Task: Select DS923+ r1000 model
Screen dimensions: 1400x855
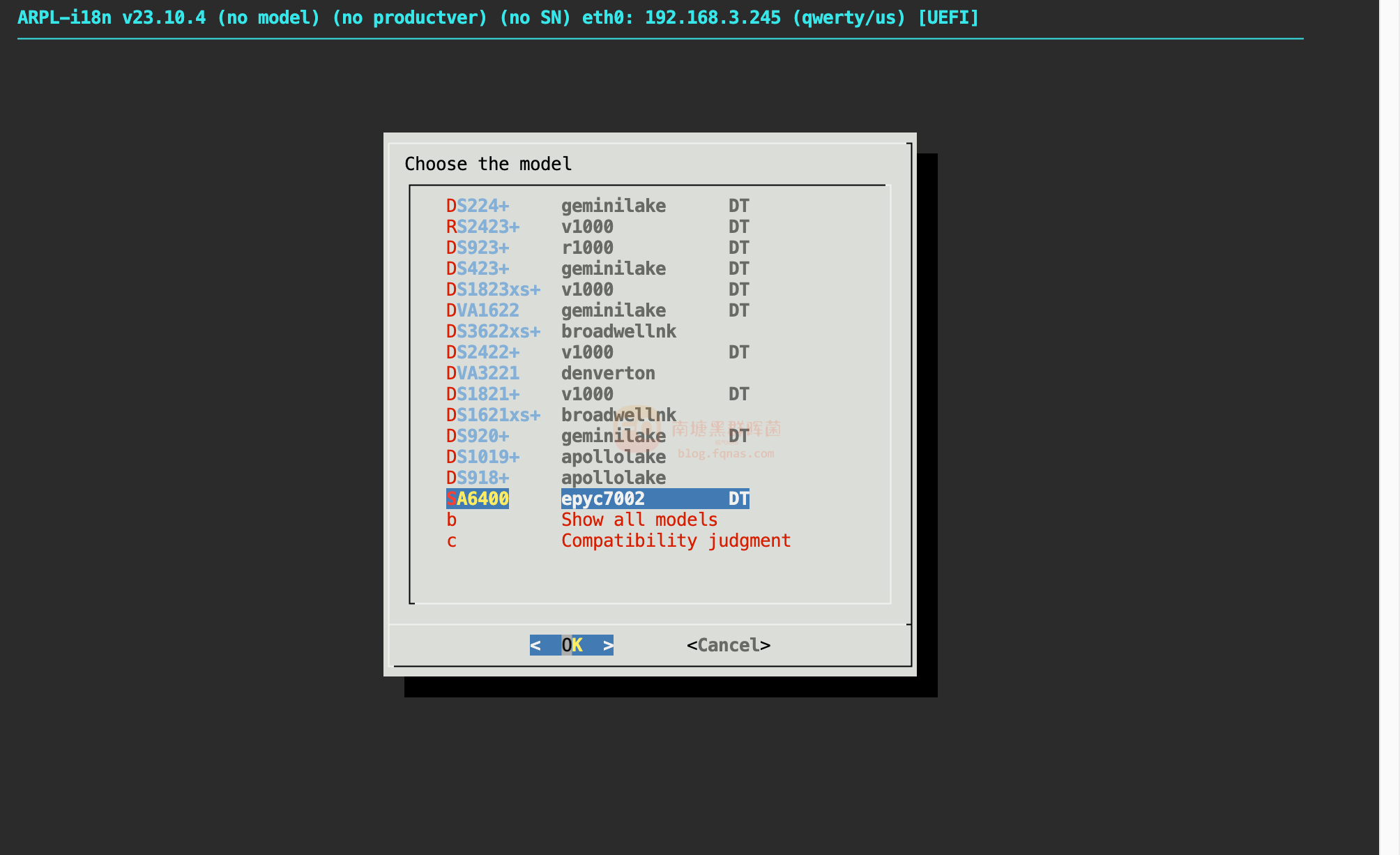Action: 598,248
